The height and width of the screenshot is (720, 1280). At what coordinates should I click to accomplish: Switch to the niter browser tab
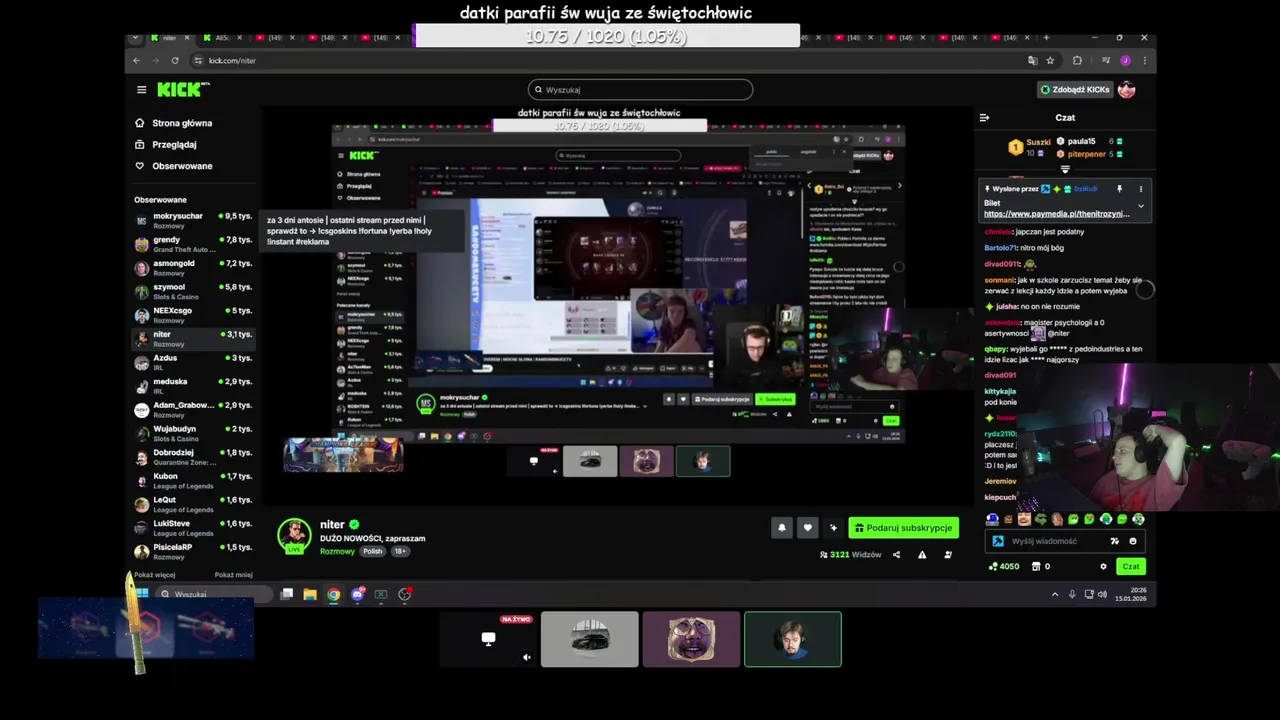click(170, 38)
